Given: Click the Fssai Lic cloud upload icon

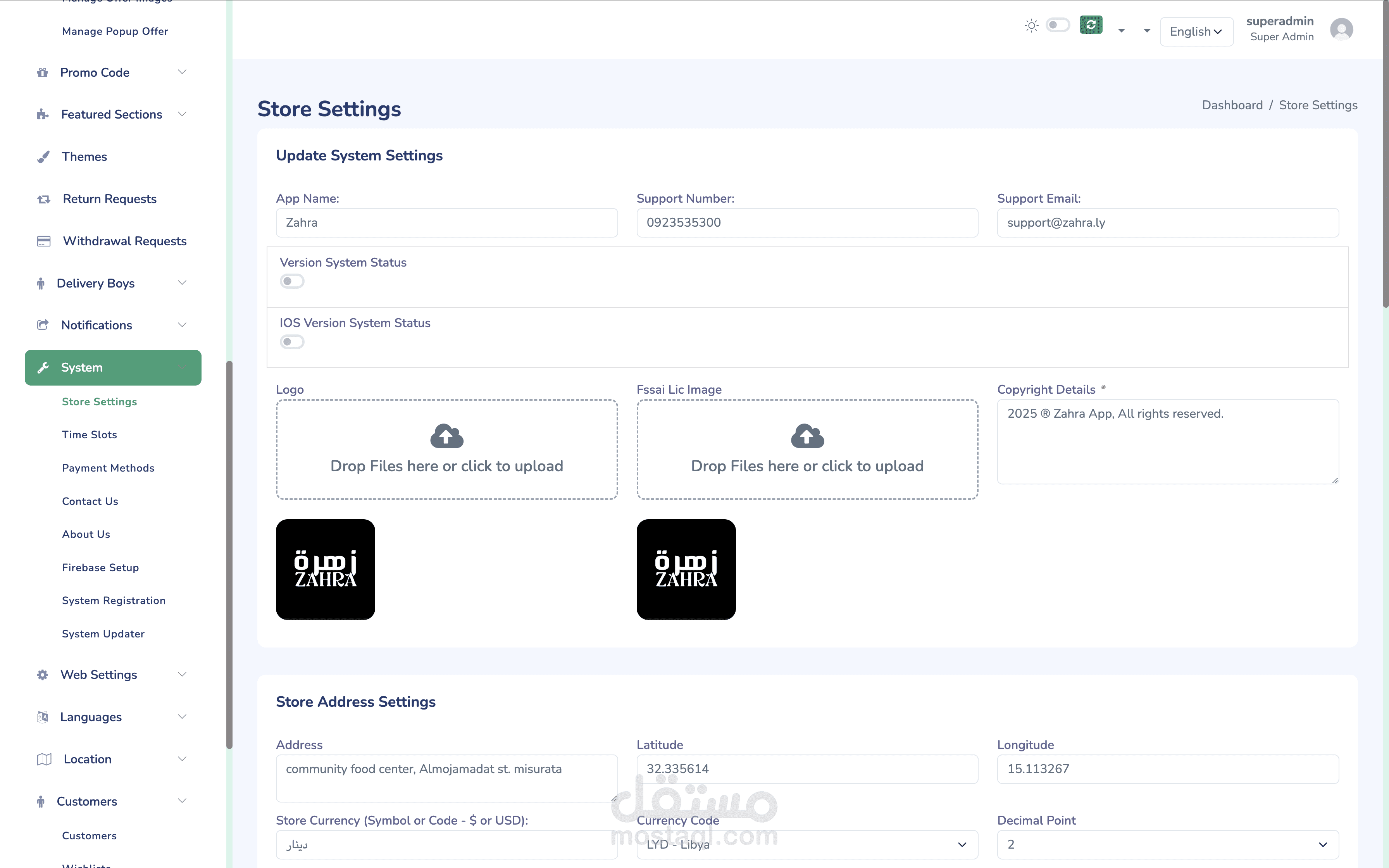Looking at the screenshot, I should [x=807, y=436].
